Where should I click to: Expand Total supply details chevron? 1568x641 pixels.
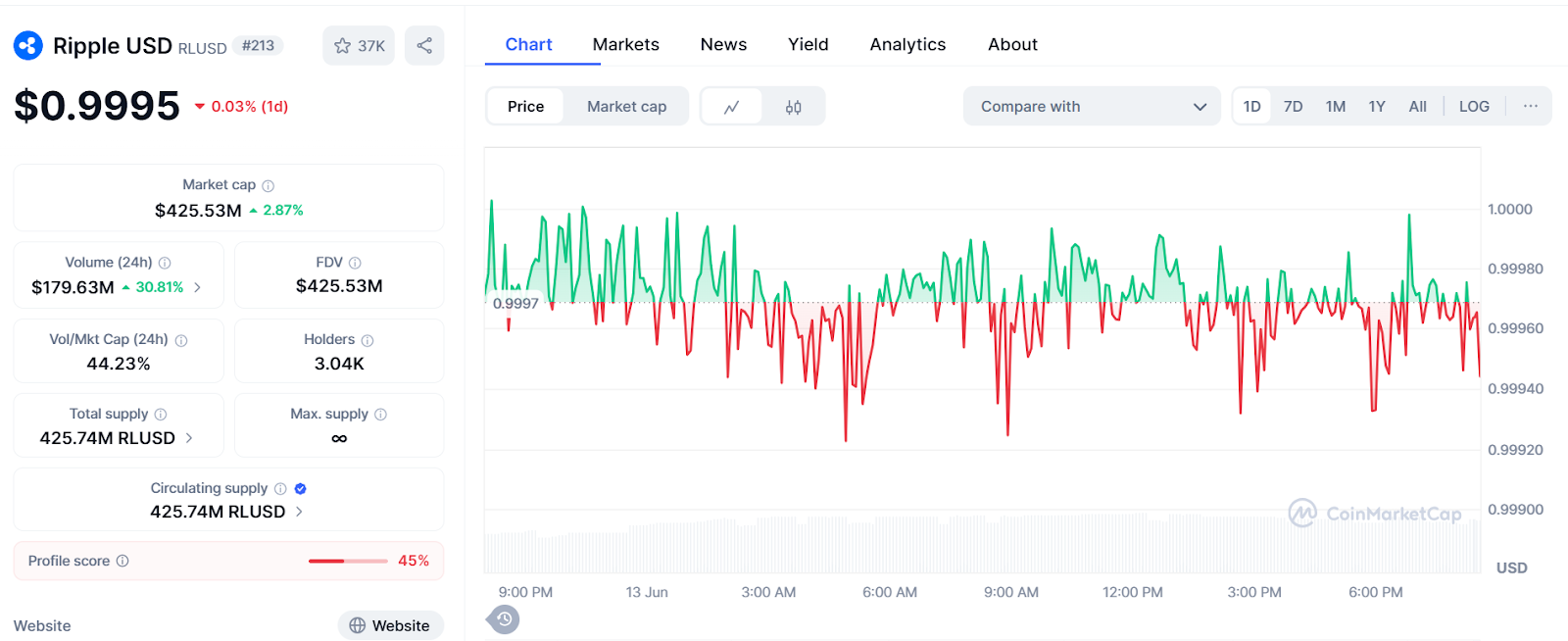tap(189, 438)
